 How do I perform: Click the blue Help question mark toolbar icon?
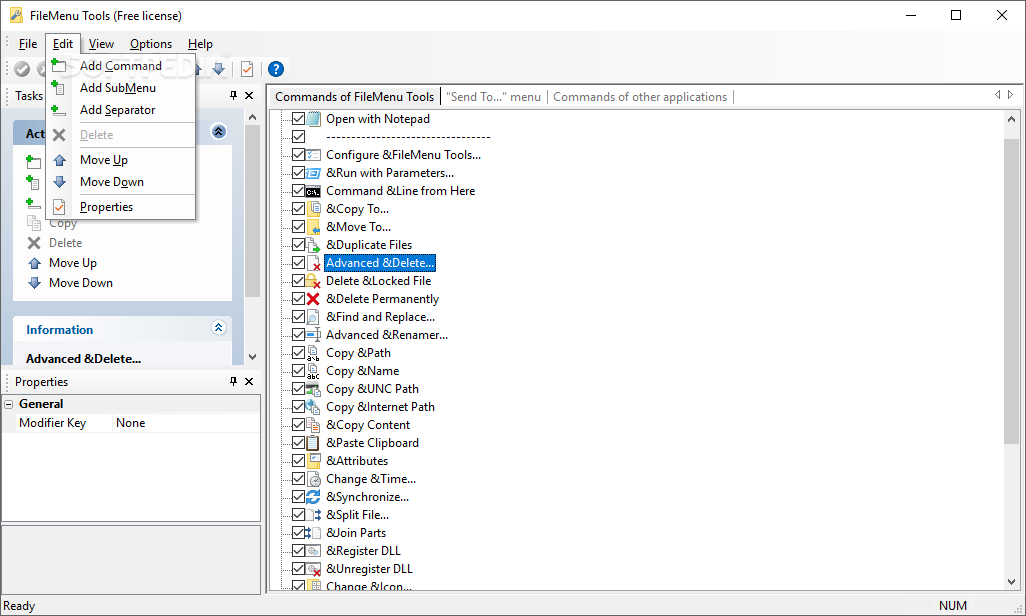(276, 69)
